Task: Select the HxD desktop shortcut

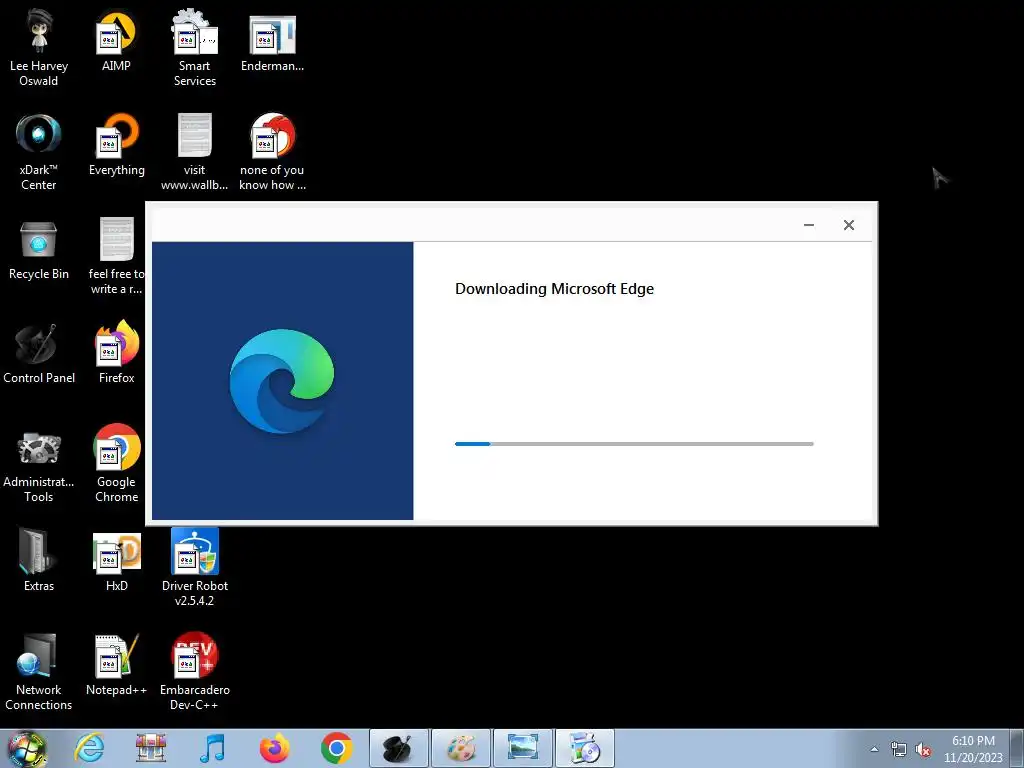Action: [116, 562]
